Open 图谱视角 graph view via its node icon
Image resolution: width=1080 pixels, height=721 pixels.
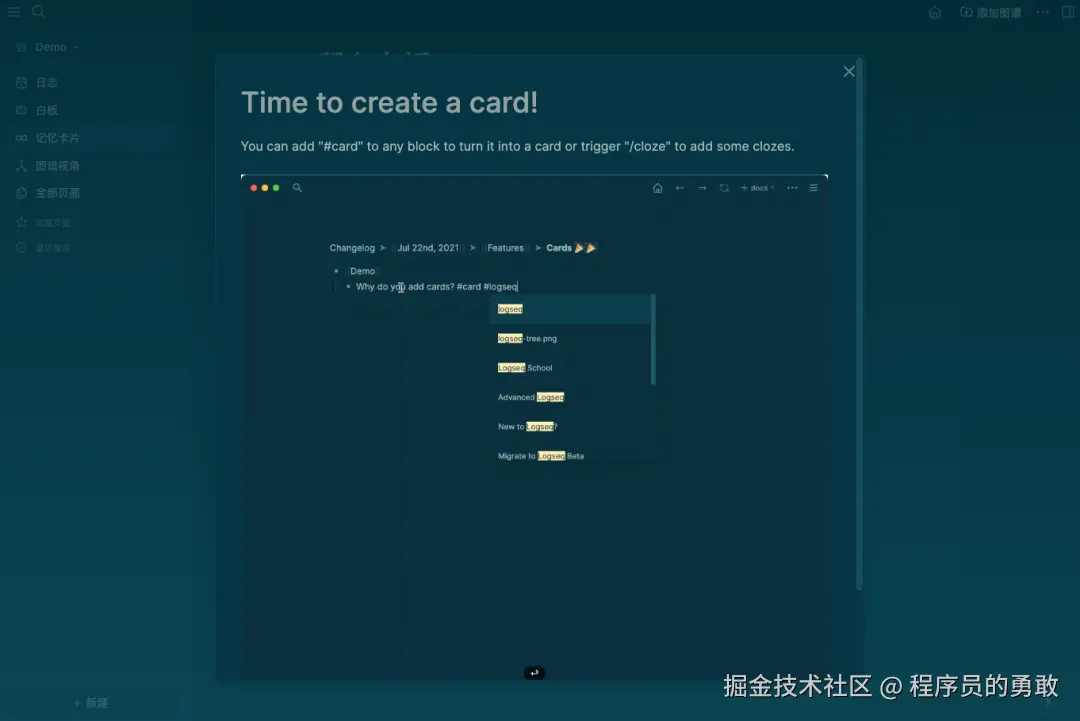coord(22,165)
